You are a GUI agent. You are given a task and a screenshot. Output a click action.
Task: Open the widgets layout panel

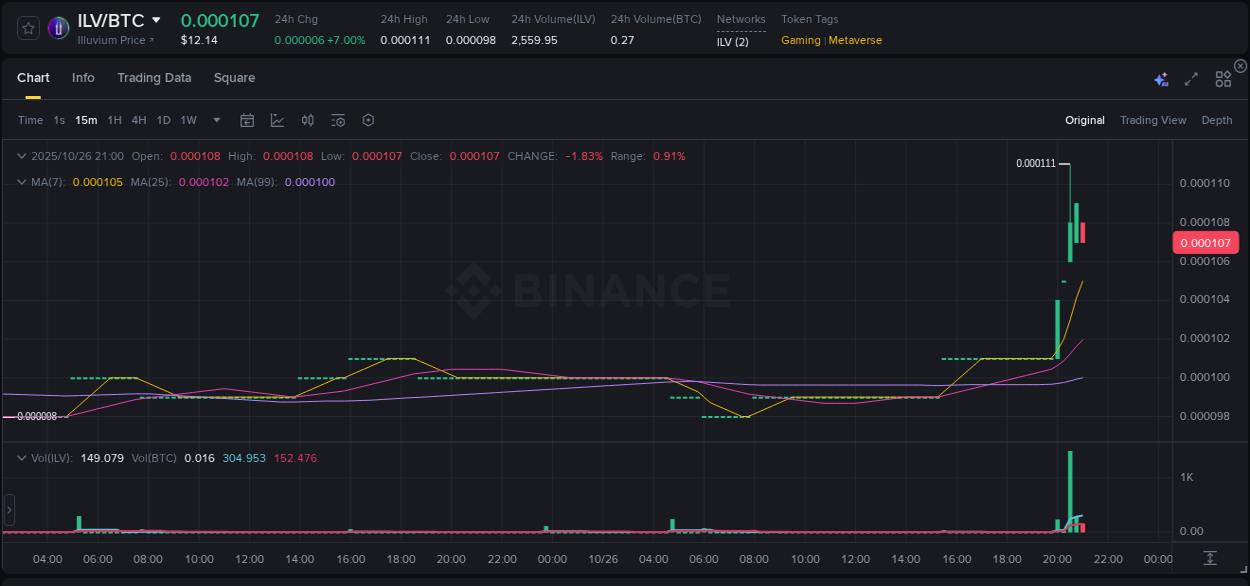pos(1222,78)
